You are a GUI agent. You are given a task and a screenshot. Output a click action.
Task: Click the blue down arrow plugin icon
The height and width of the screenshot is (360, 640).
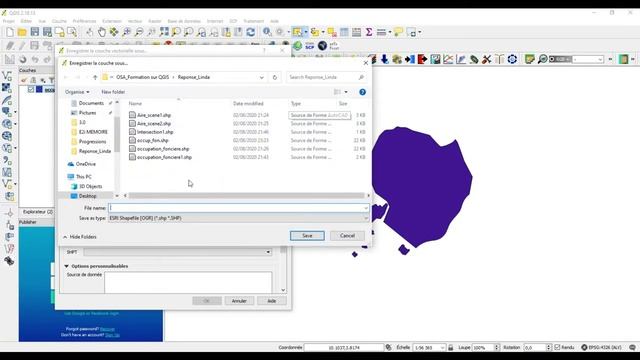click(384, 59)
